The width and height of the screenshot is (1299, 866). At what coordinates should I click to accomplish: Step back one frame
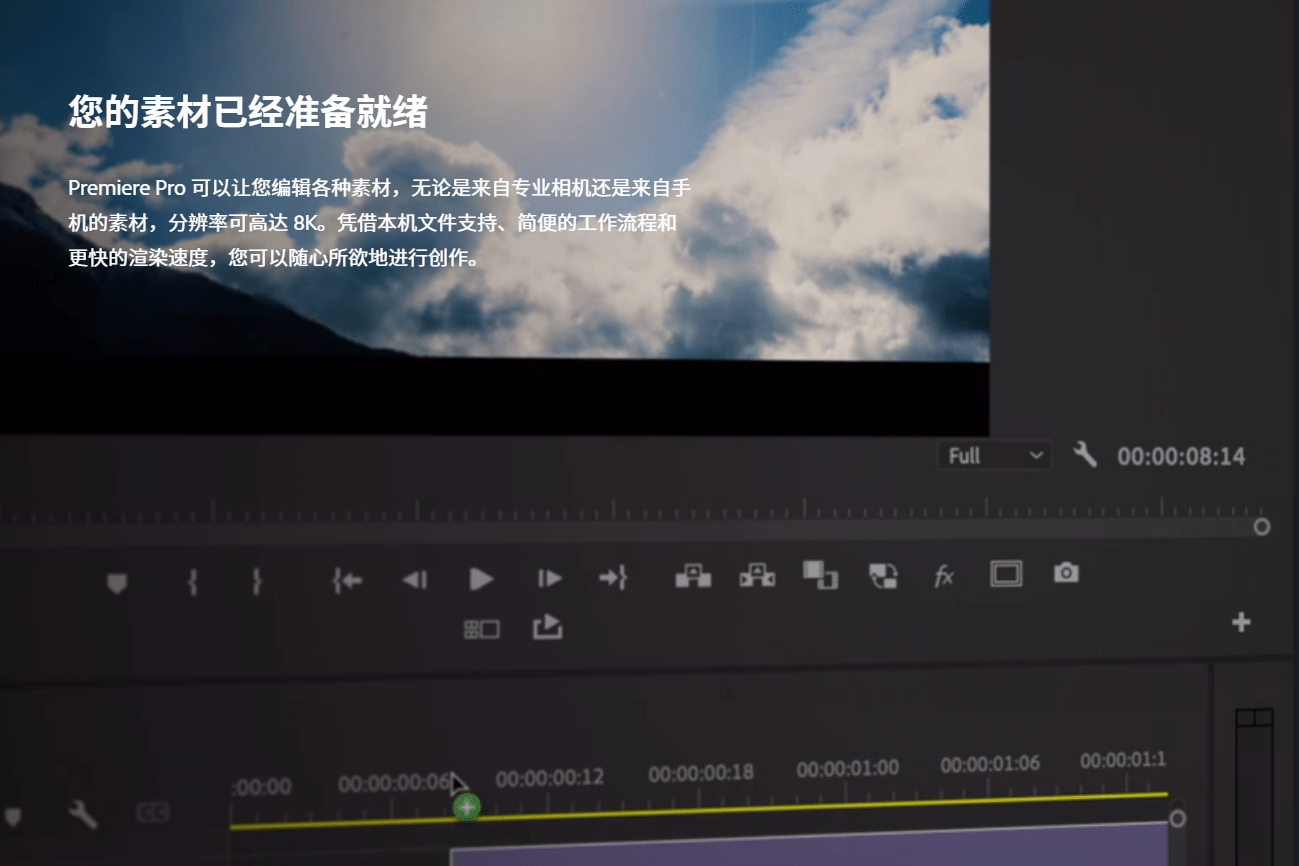[x=415, y=579]
